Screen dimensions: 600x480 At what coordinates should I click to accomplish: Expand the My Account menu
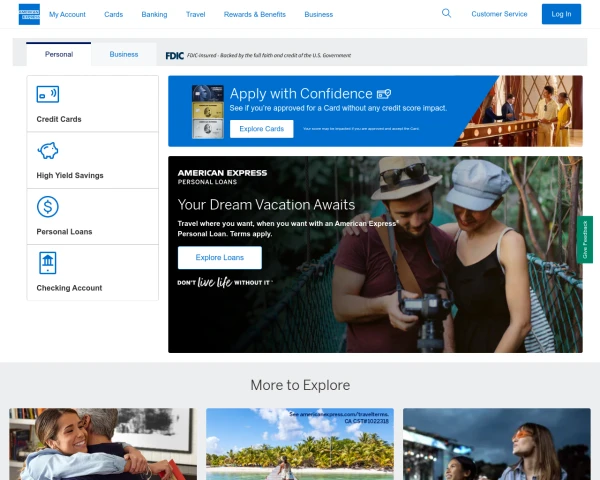(x=67, y=15)
